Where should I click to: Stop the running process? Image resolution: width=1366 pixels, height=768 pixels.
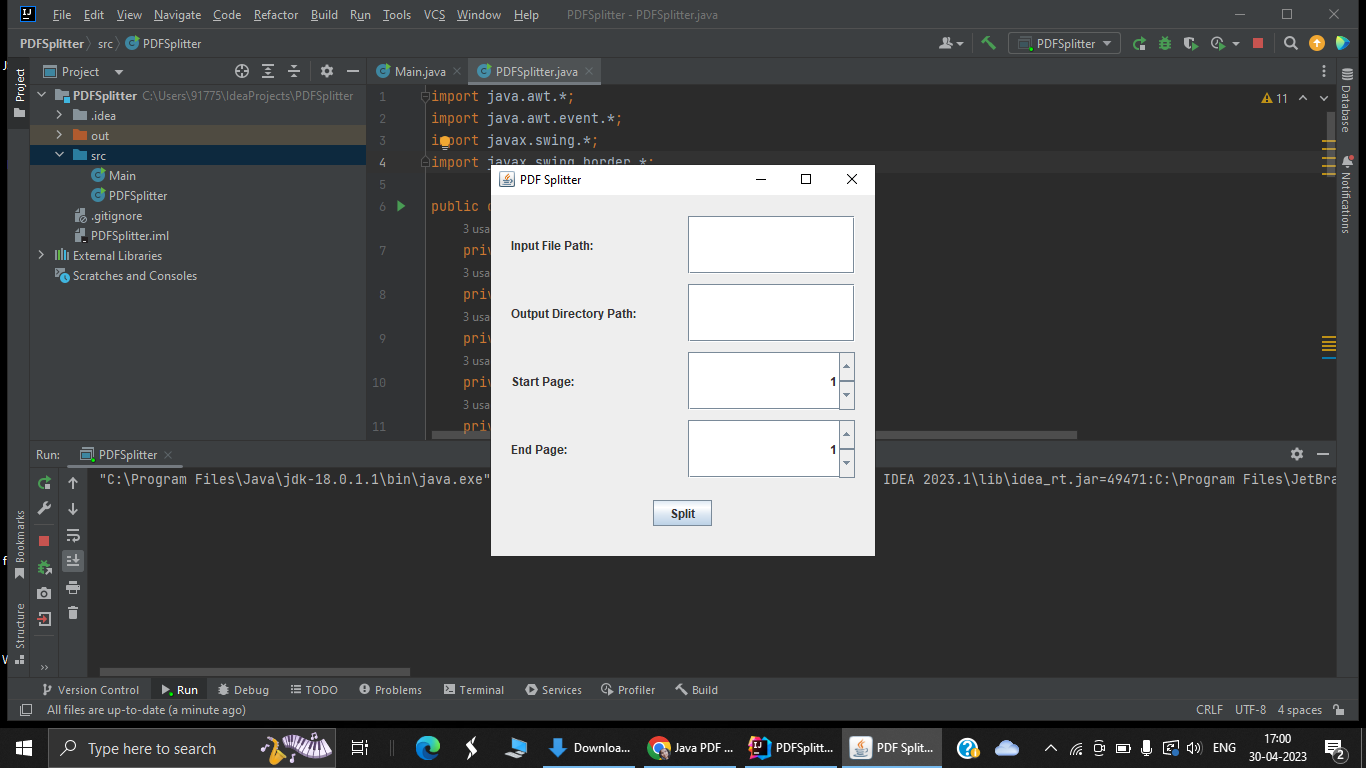[x=1258, y=43]
